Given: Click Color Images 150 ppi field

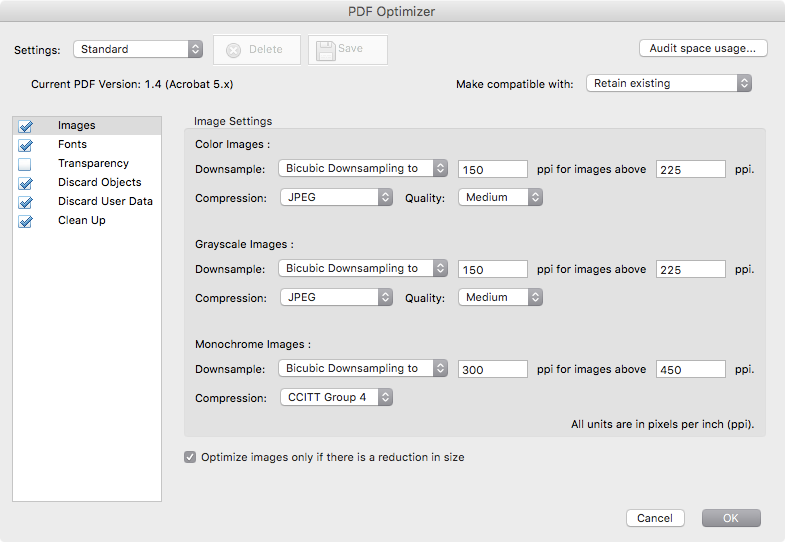Looking at the screenshot, I should pos(492,169).
